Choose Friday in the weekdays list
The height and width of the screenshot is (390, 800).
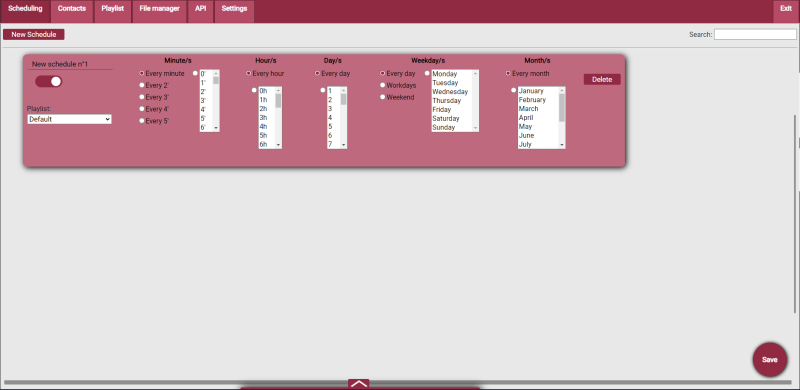(x=452, y=110)
